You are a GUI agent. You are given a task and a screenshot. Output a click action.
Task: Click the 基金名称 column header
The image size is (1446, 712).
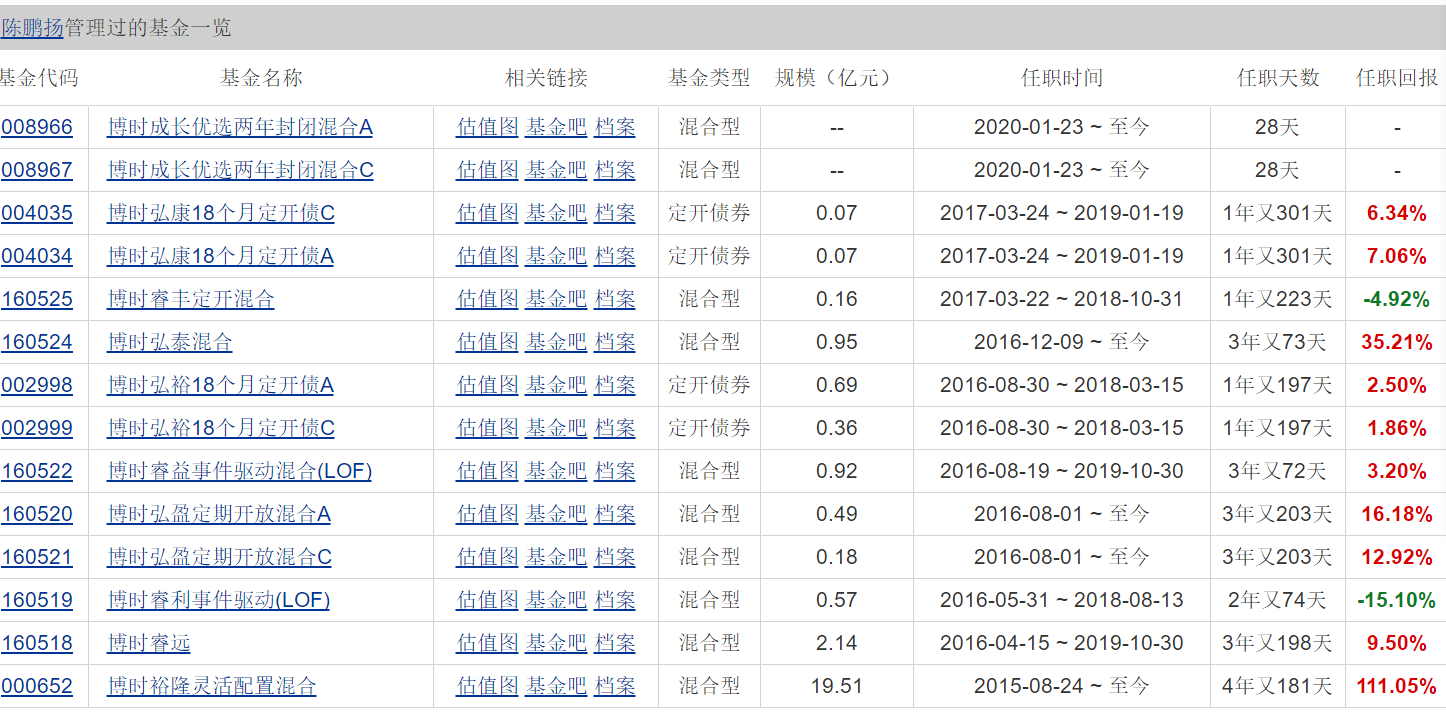(x=261, y=78)
